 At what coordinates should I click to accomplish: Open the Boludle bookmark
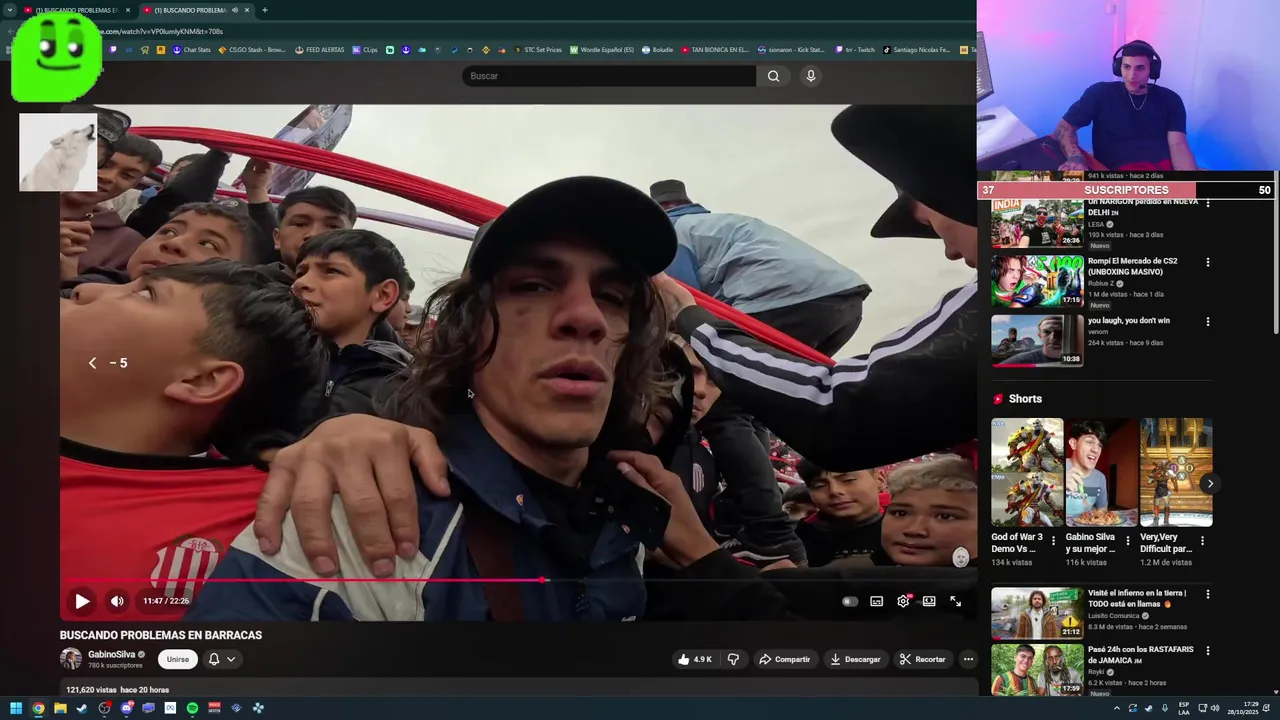[657, 49]
